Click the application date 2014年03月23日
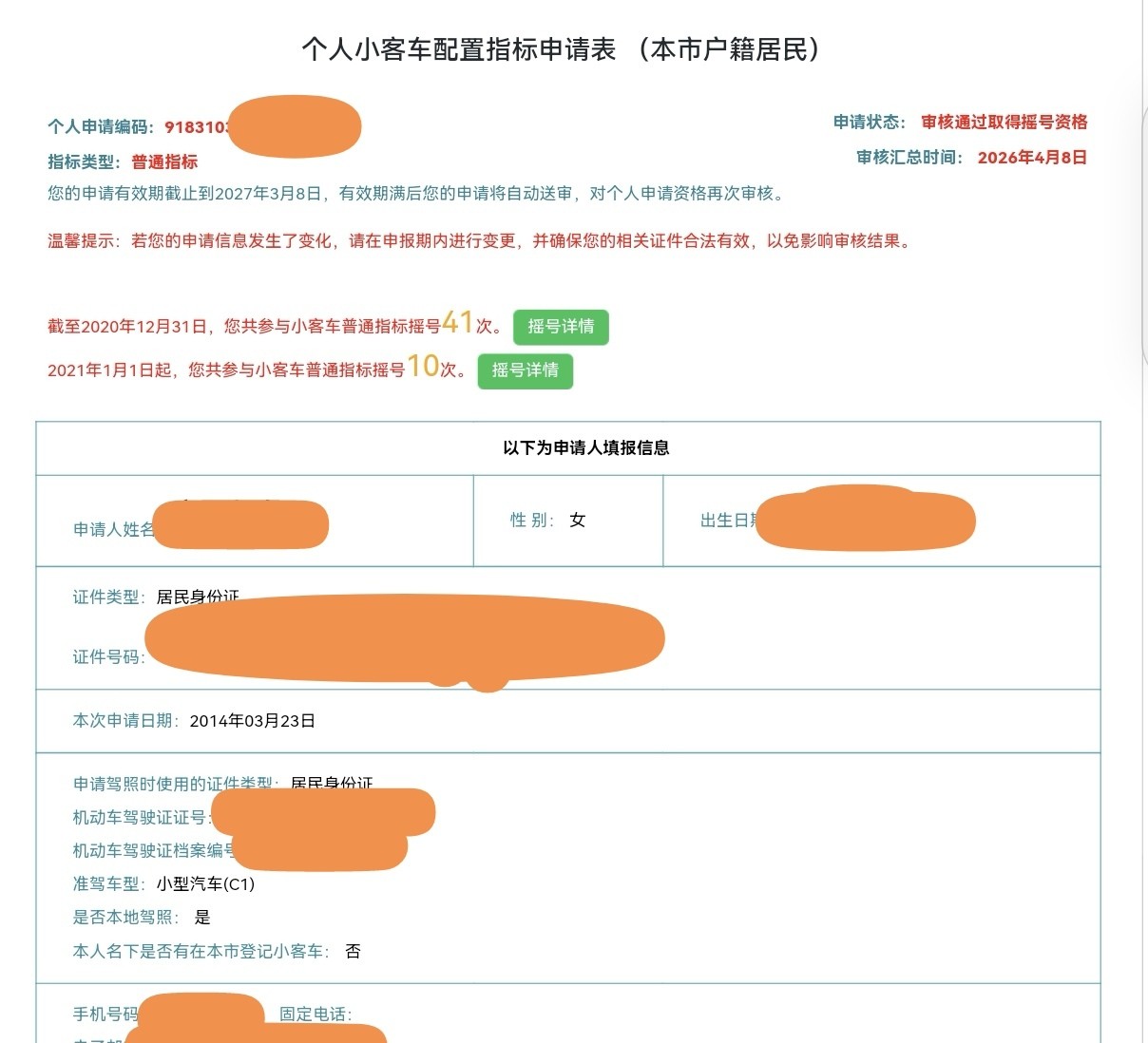This screenshot has height=1043, width=1148. click(x=253, y=721)
